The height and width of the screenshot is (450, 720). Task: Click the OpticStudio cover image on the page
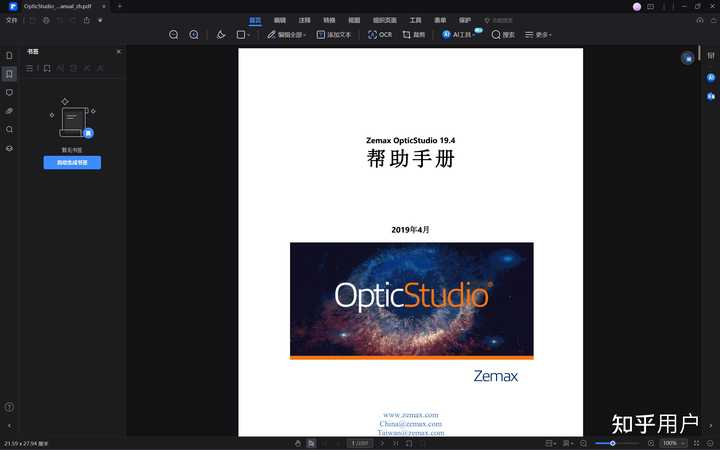click(x=411, y=301)
